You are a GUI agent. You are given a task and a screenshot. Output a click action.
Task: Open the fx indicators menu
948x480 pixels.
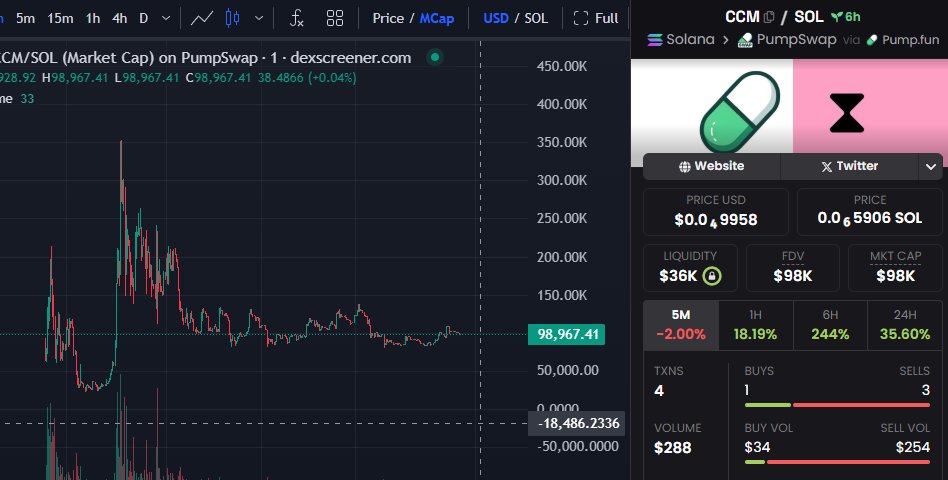coord(296,18)
